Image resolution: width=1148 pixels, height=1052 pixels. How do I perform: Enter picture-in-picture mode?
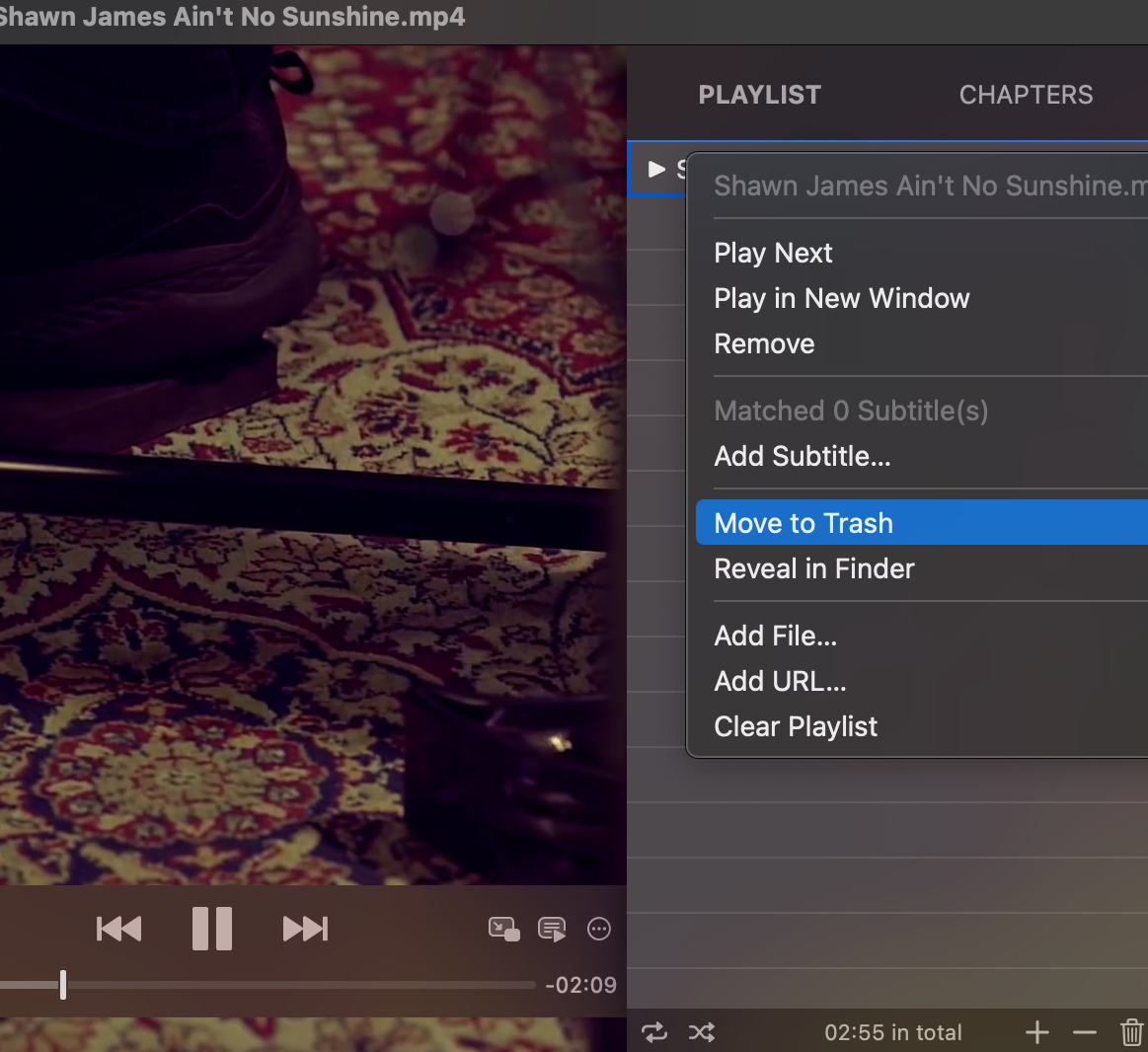coord(504,929)
